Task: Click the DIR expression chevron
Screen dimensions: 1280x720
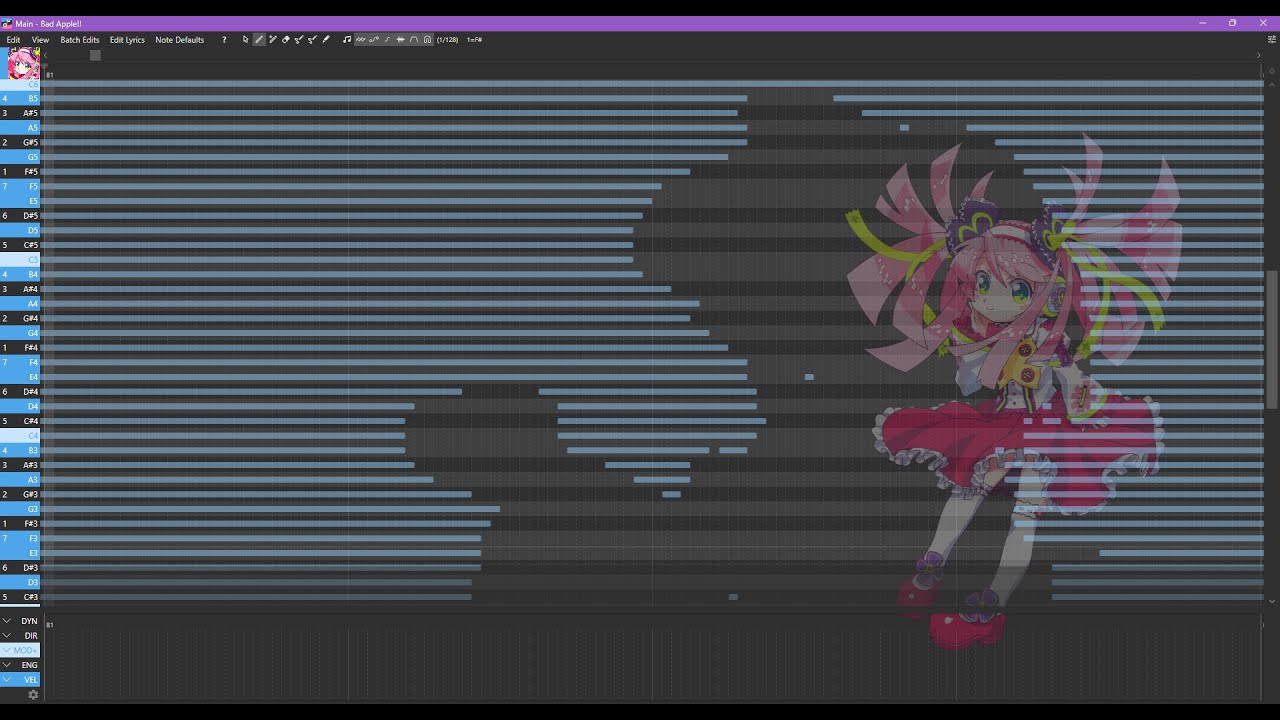Action: click(7, 636)
